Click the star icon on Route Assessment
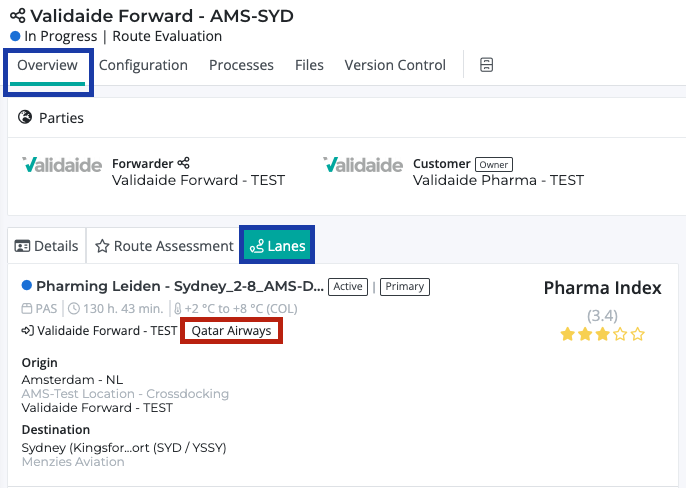 [102, 246]
